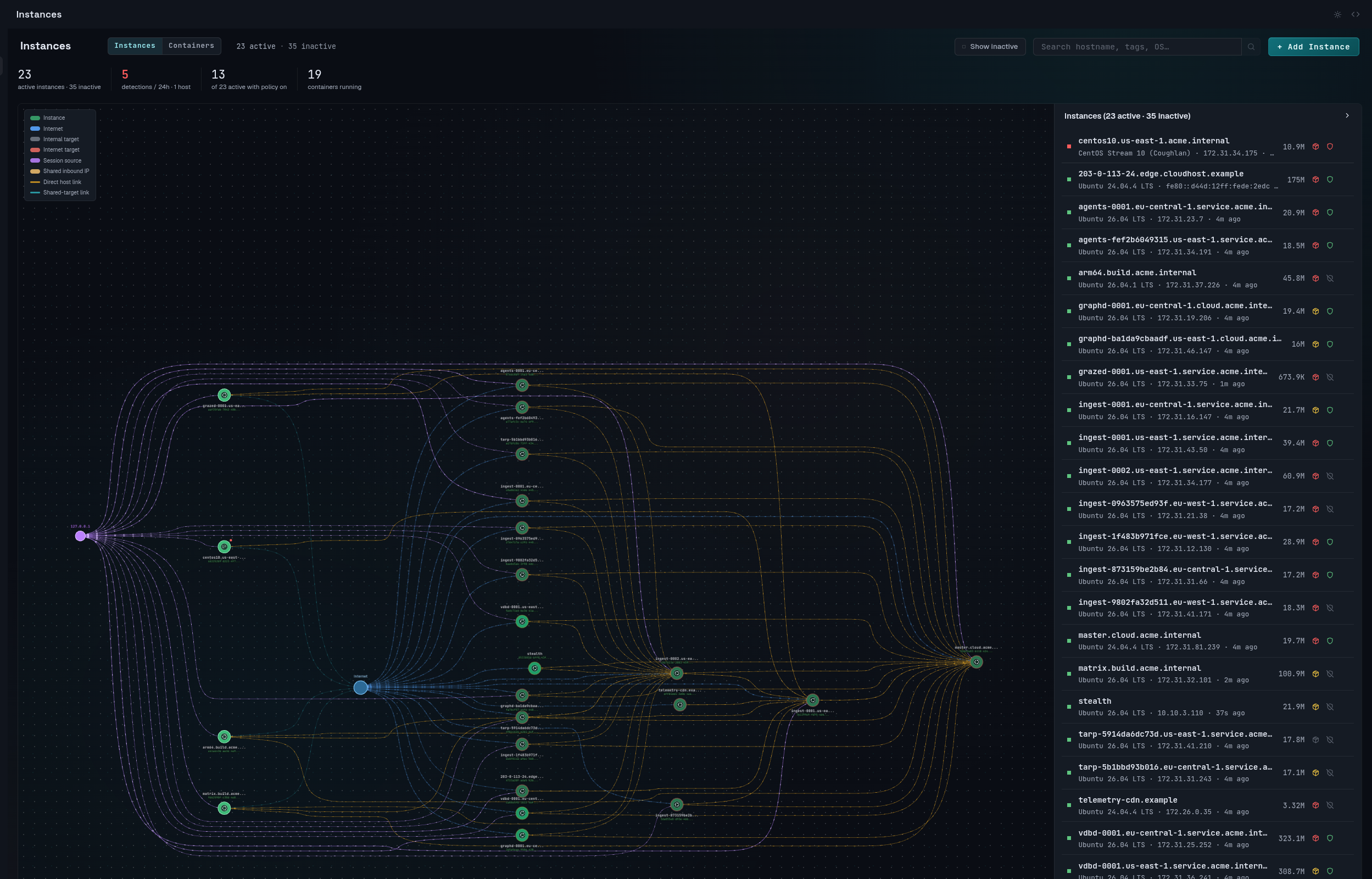Click disabled shield icon on arm64.build.acme.internal row
This screenshot has height=879, width=1372.
pyautogui.click(x=1330, y=279)
